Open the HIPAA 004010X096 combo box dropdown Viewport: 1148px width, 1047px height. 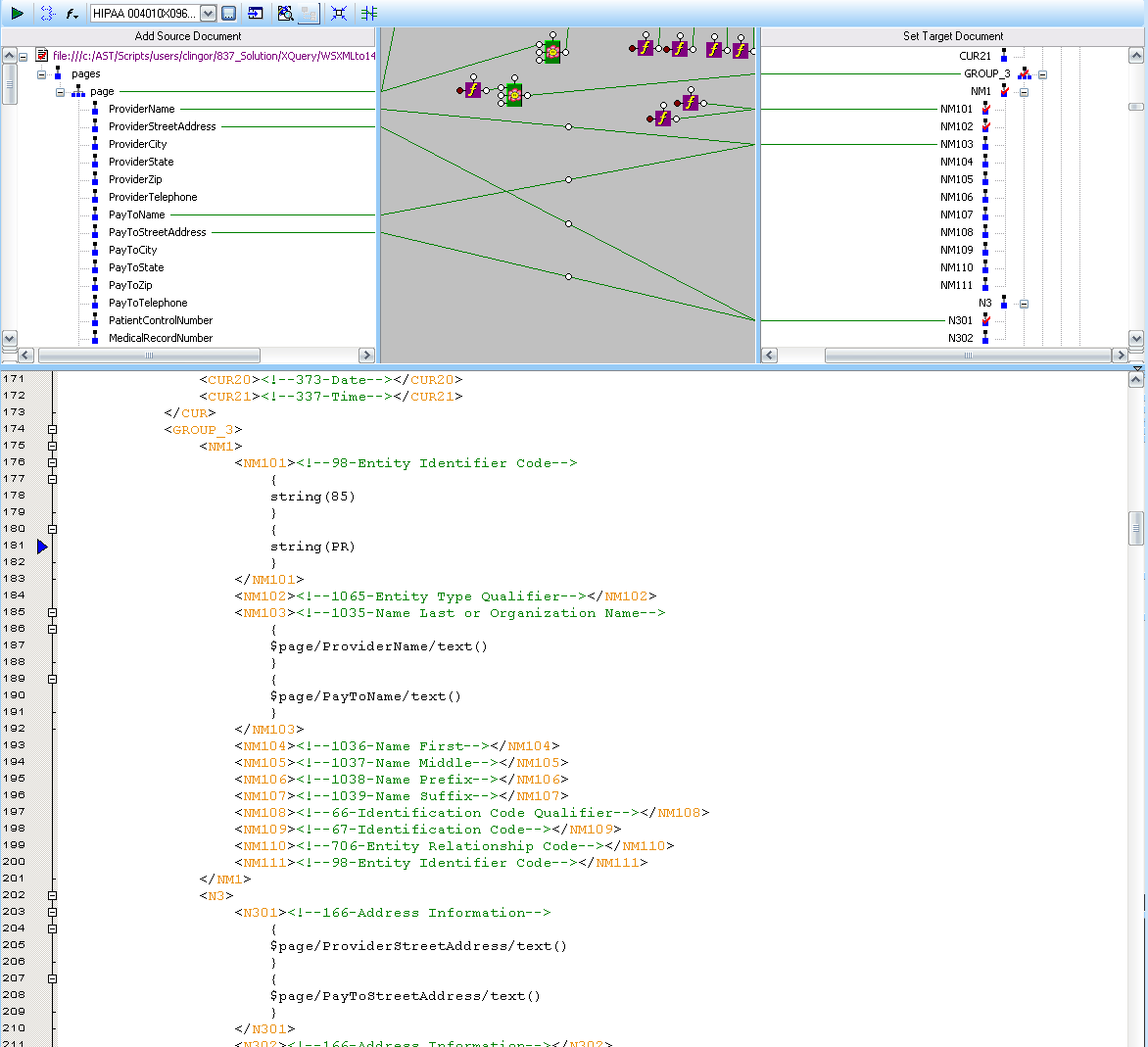tap(208, 13)
